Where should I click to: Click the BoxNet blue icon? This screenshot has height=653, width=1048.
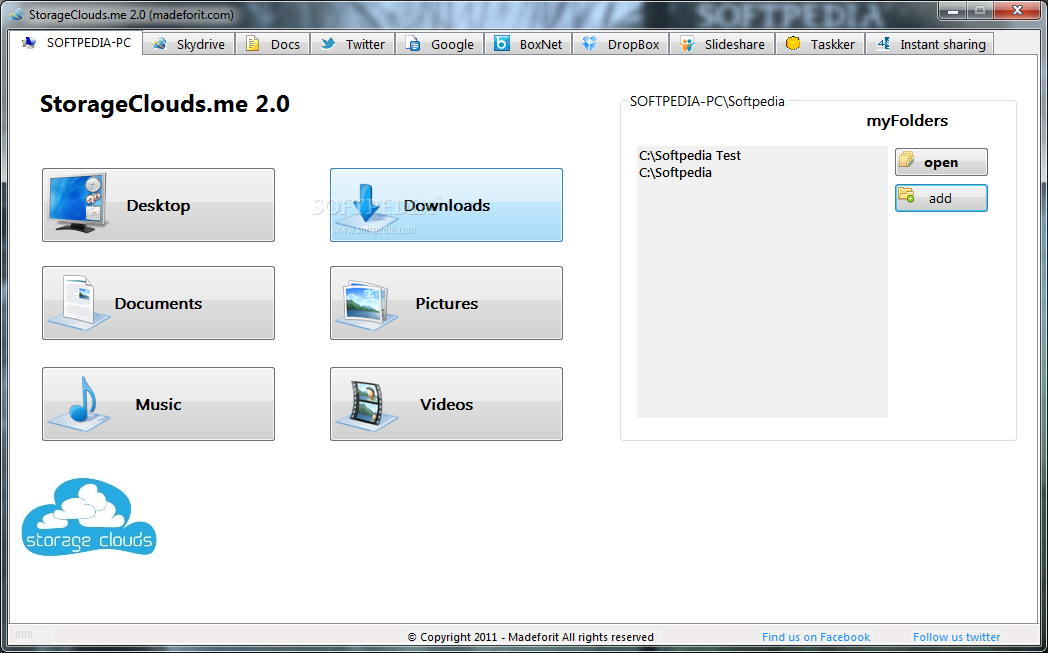501,43
